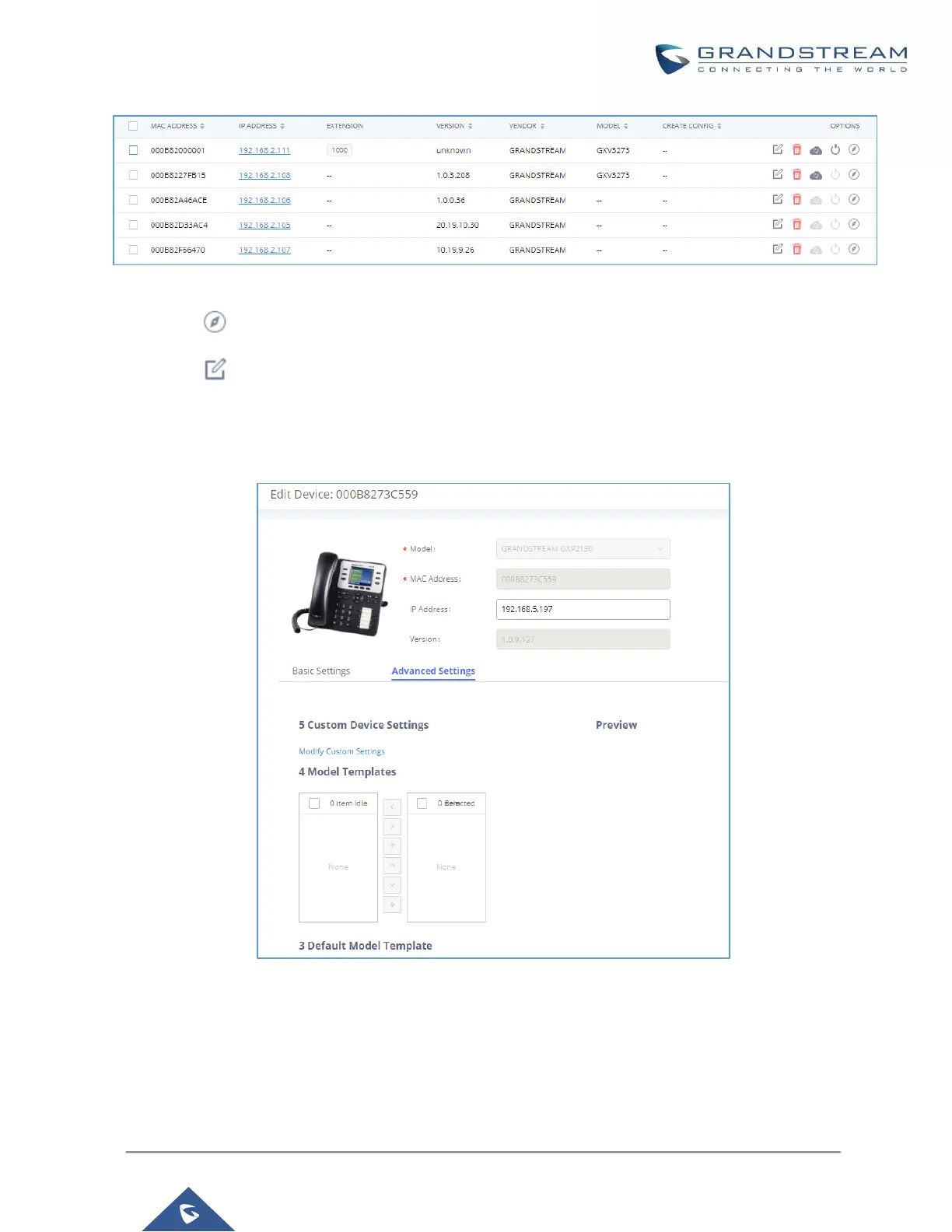952x1232 pixels.
Task: Sort table by CREATE CONFIG column
Action: [x=691, y=126]
